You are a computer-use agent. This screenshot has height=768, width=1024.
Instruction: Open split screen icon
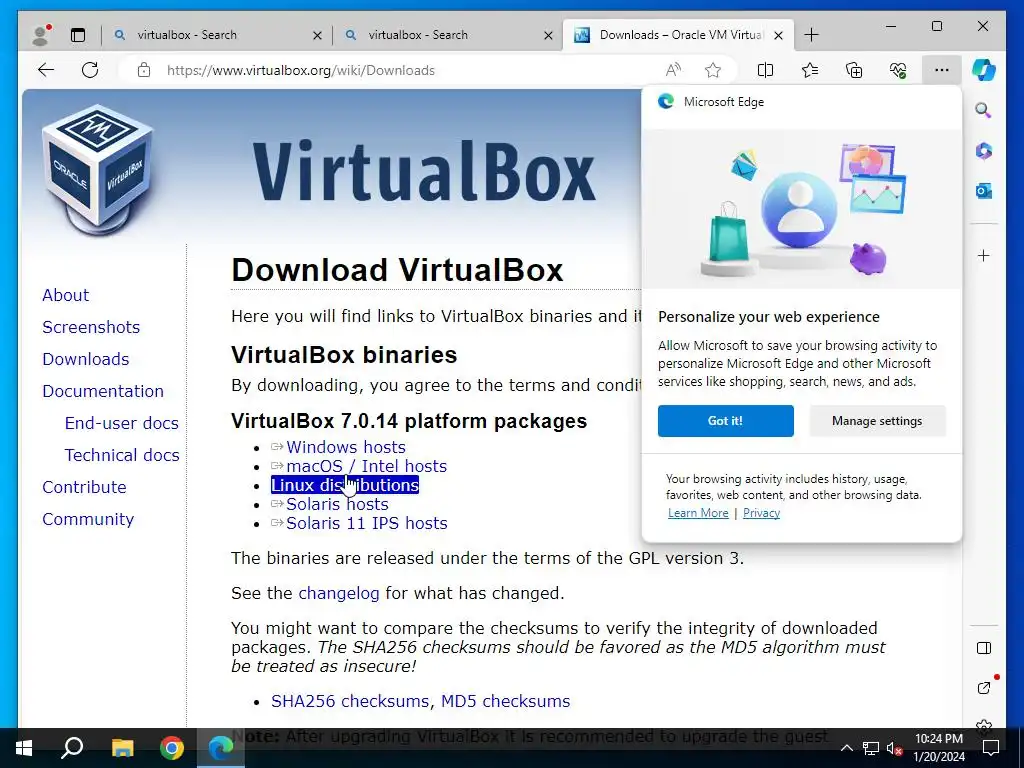(x=765, y=70)
